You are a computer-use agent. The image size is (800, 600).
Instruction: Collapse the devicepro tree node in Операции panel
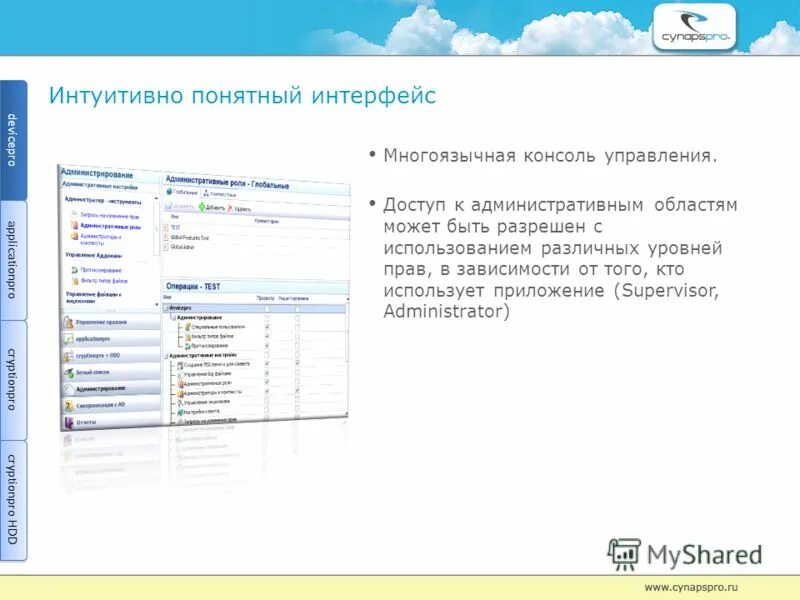[x=166, y=307]
